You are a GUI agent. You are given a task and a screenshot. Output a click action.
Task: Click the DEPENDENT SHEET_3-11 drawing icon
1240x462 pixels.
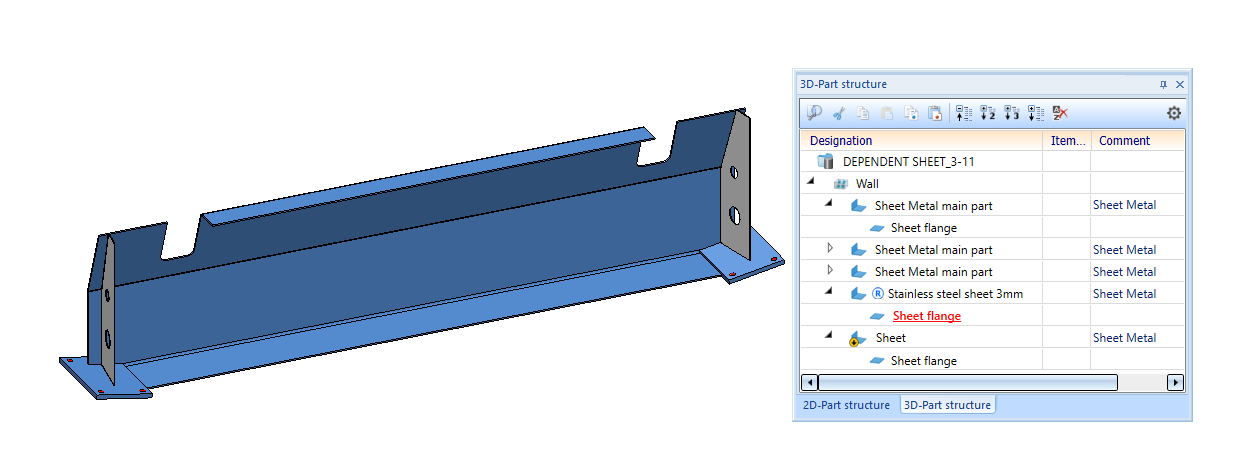coord(826,161)
